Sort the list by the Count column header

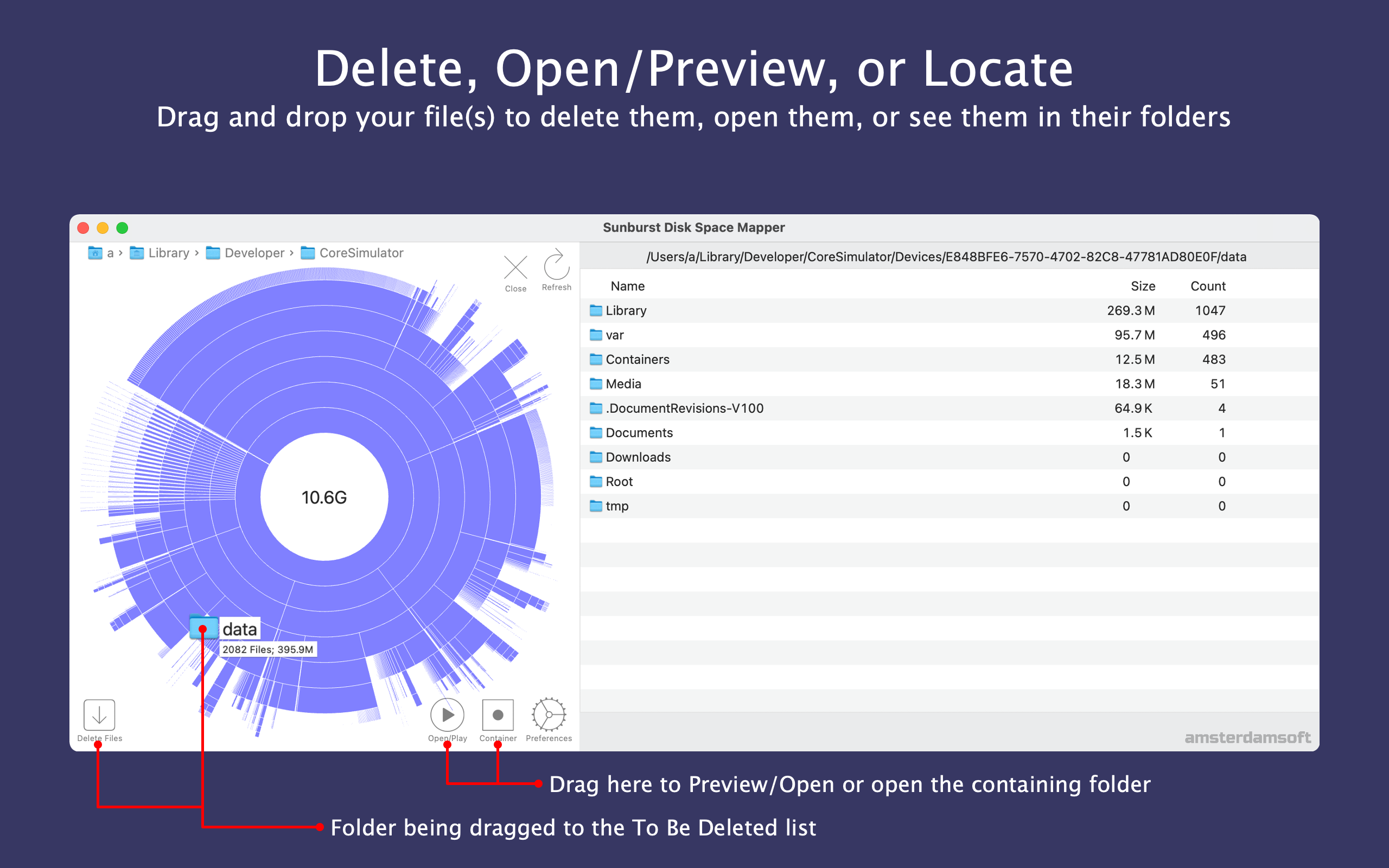point(1208,286)
